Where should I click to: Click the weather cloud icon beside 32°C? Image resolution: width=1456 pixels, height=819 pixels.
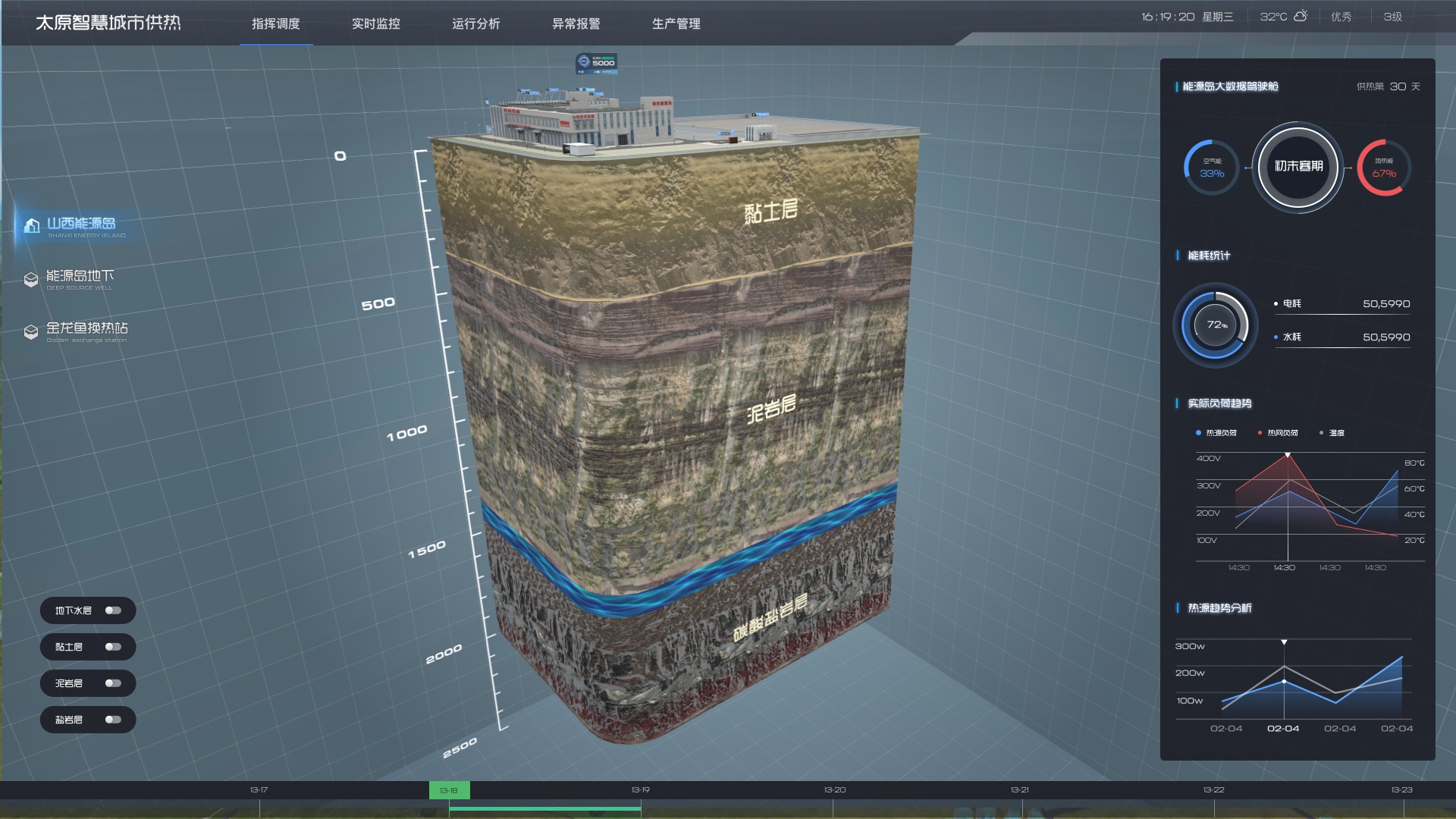pyautogui.click(x=1301, y=16)
